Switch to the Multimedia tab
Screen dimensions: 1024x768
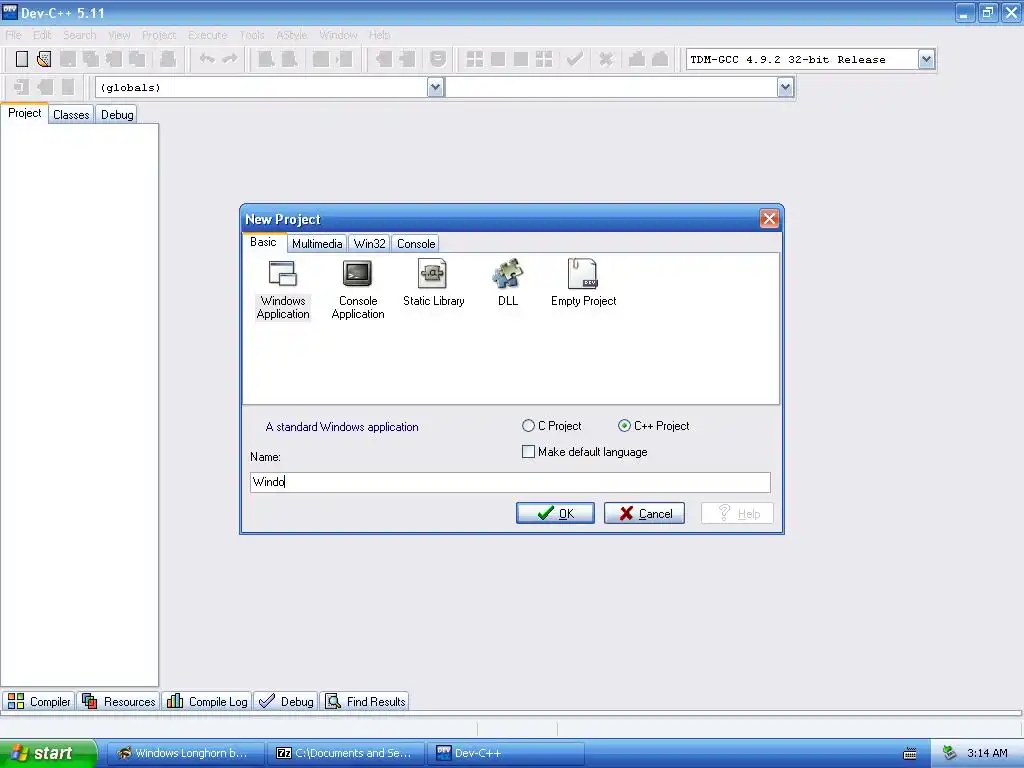[x=317, y=244]
